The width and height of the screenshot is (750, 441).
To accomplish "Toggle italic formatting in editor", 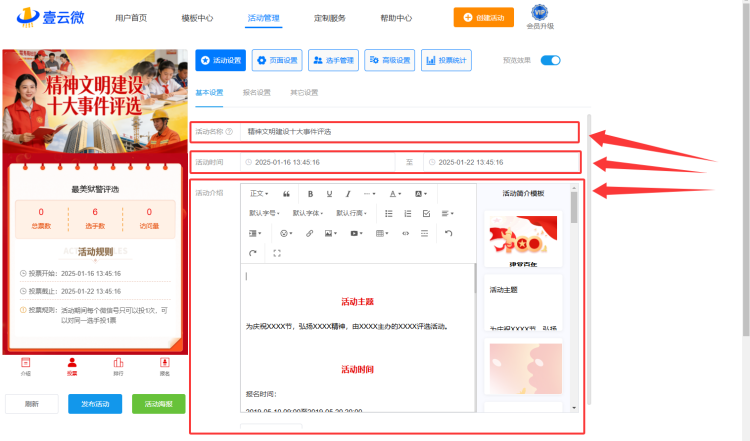I will [x=348, y=194].
